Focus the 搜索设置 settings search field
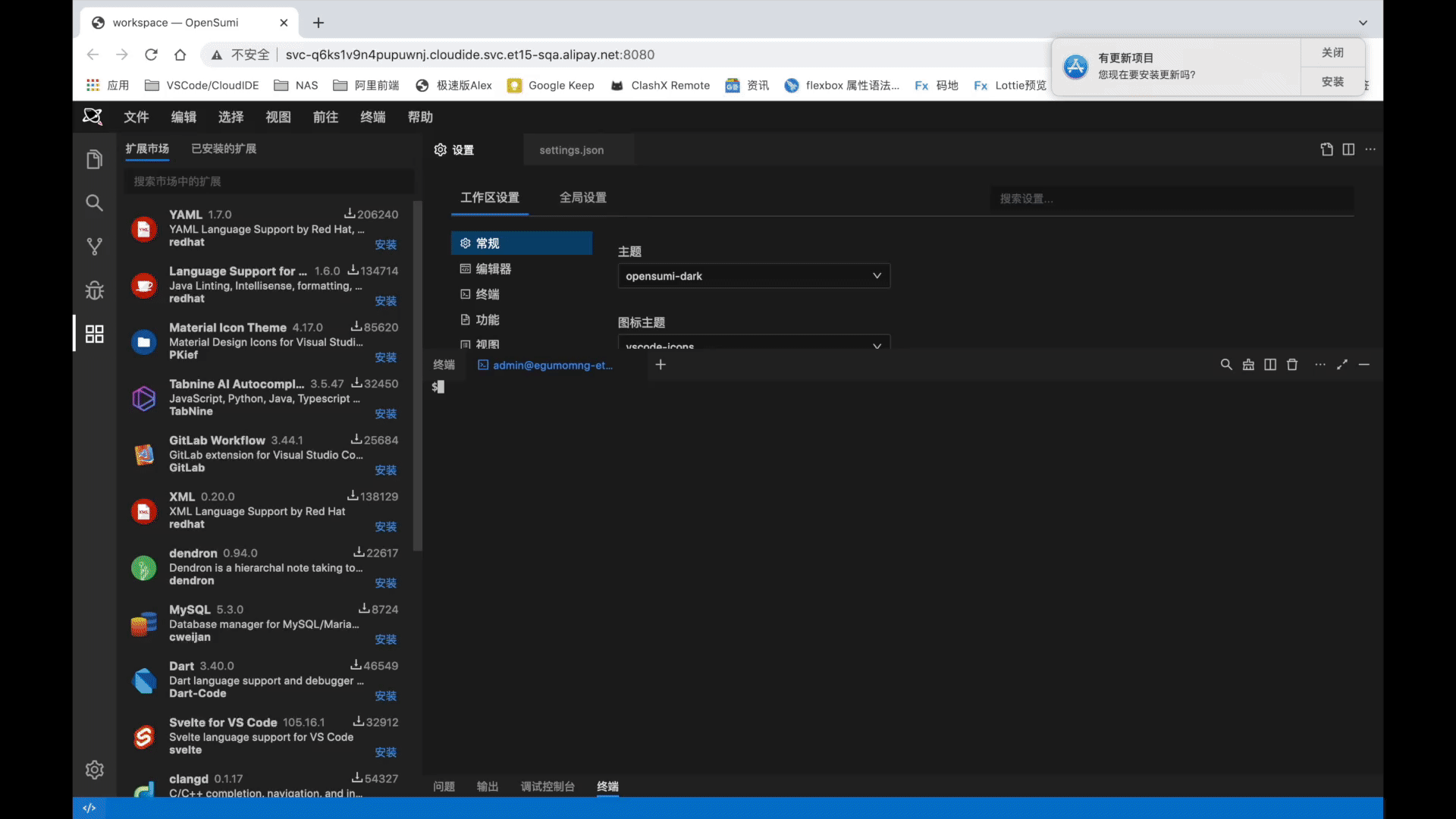 [1172, 199]
